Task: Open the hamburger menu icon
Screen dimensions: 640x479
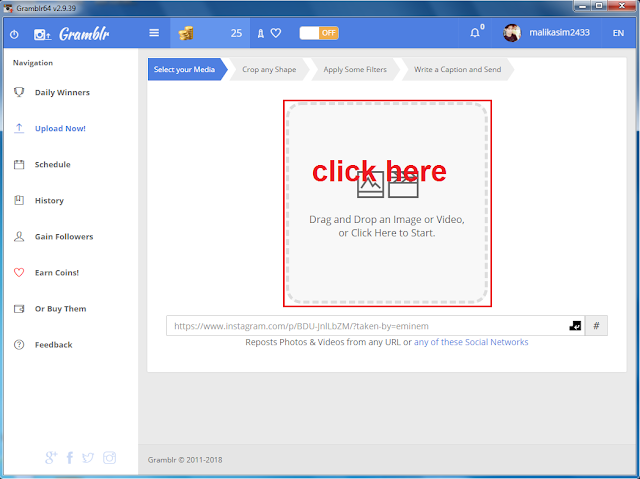Action: 154,33
